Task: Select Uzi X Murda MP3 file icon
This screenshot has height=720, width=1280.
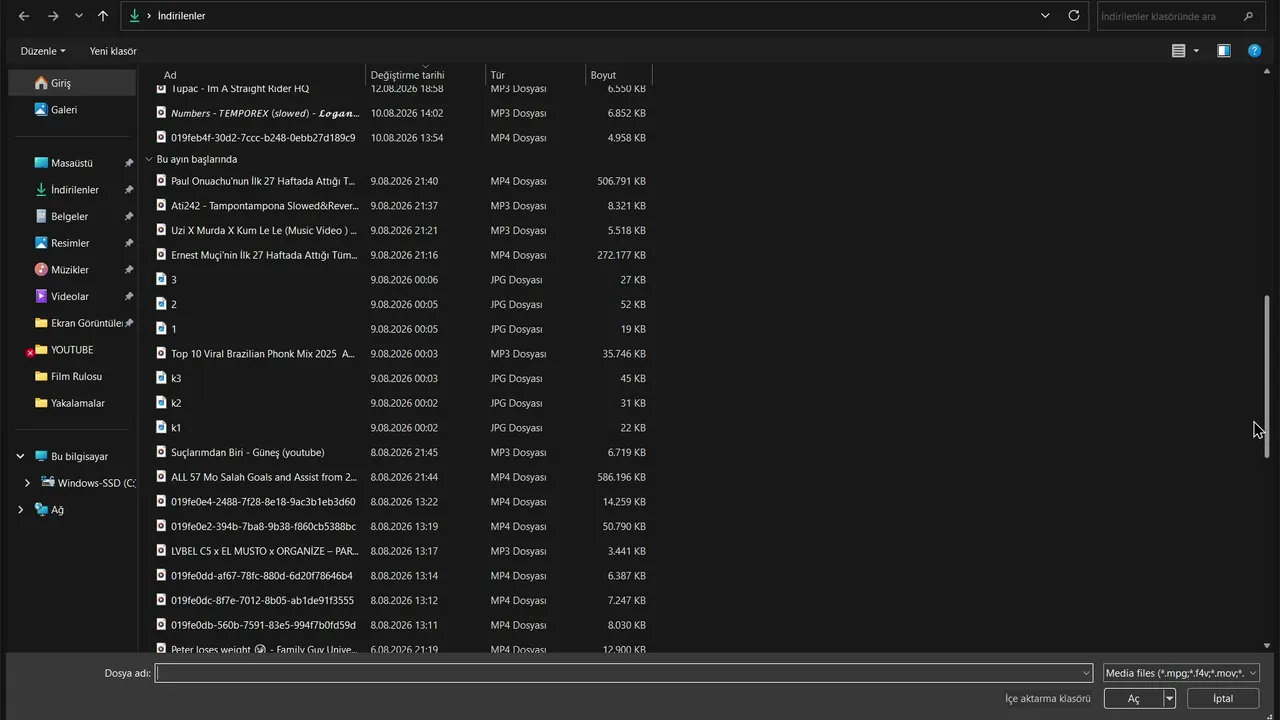Action: (161, 230)
